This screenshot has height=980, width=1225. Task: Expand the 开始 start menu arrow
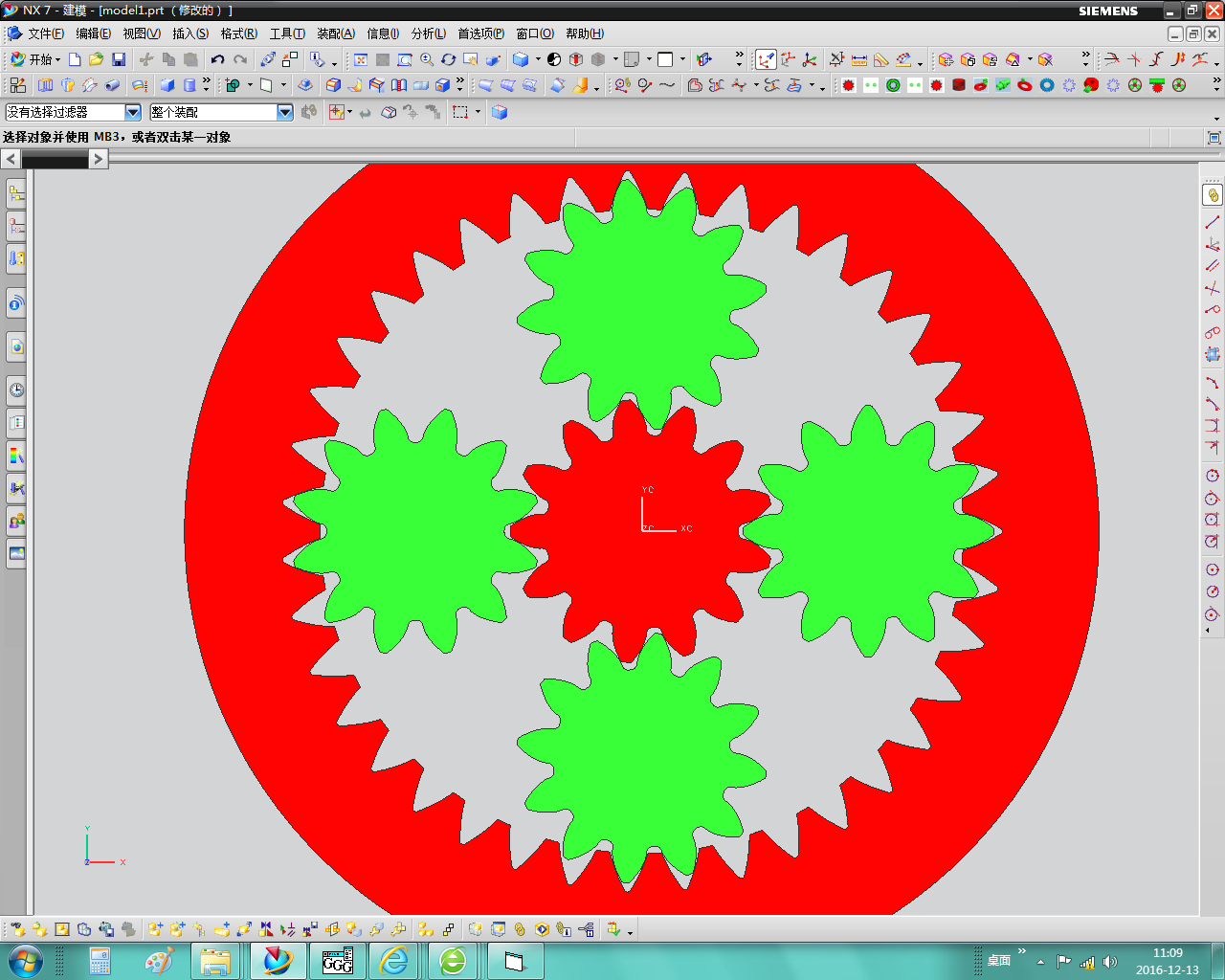click(x=57, y=59)
